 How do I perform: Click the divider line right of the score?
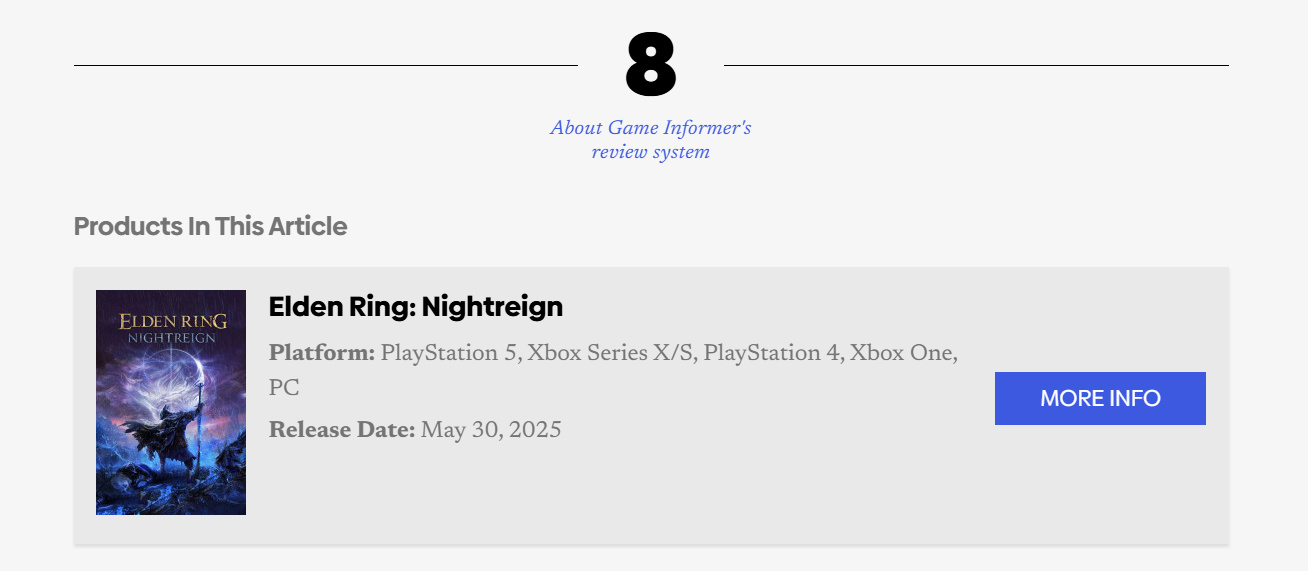(975, 66)
